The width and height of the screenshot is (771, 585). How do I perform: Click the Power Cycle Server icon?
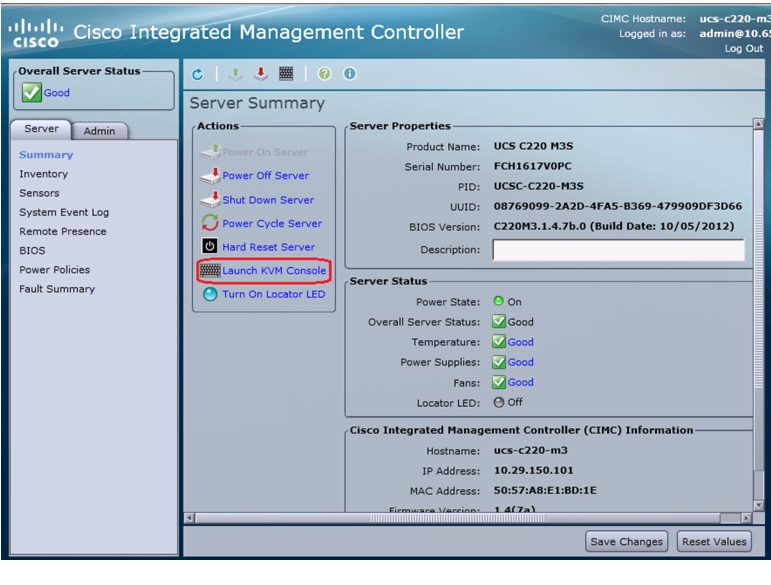210,223
